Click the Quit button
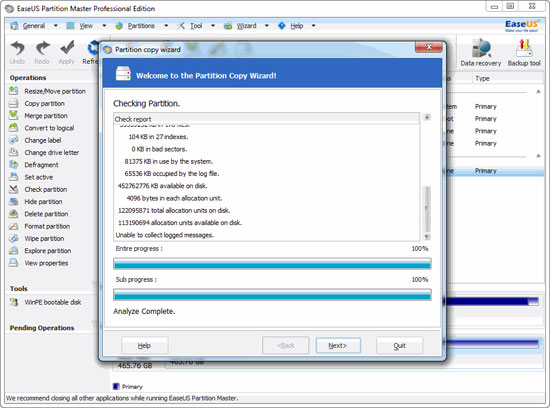550x408 pixels. click(x=400, y=346)
